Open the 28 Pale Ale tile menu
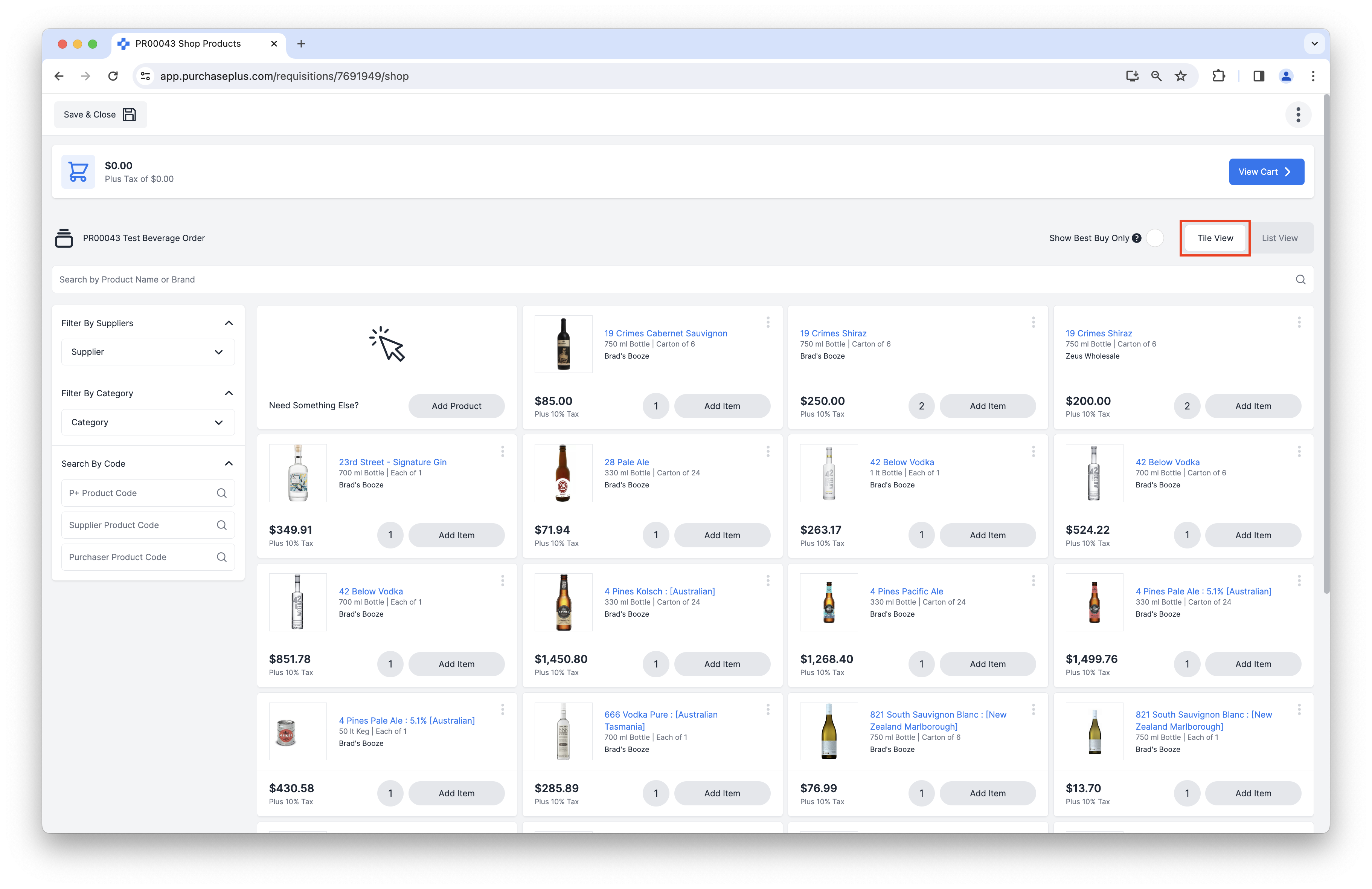 (x=767, y=452)
